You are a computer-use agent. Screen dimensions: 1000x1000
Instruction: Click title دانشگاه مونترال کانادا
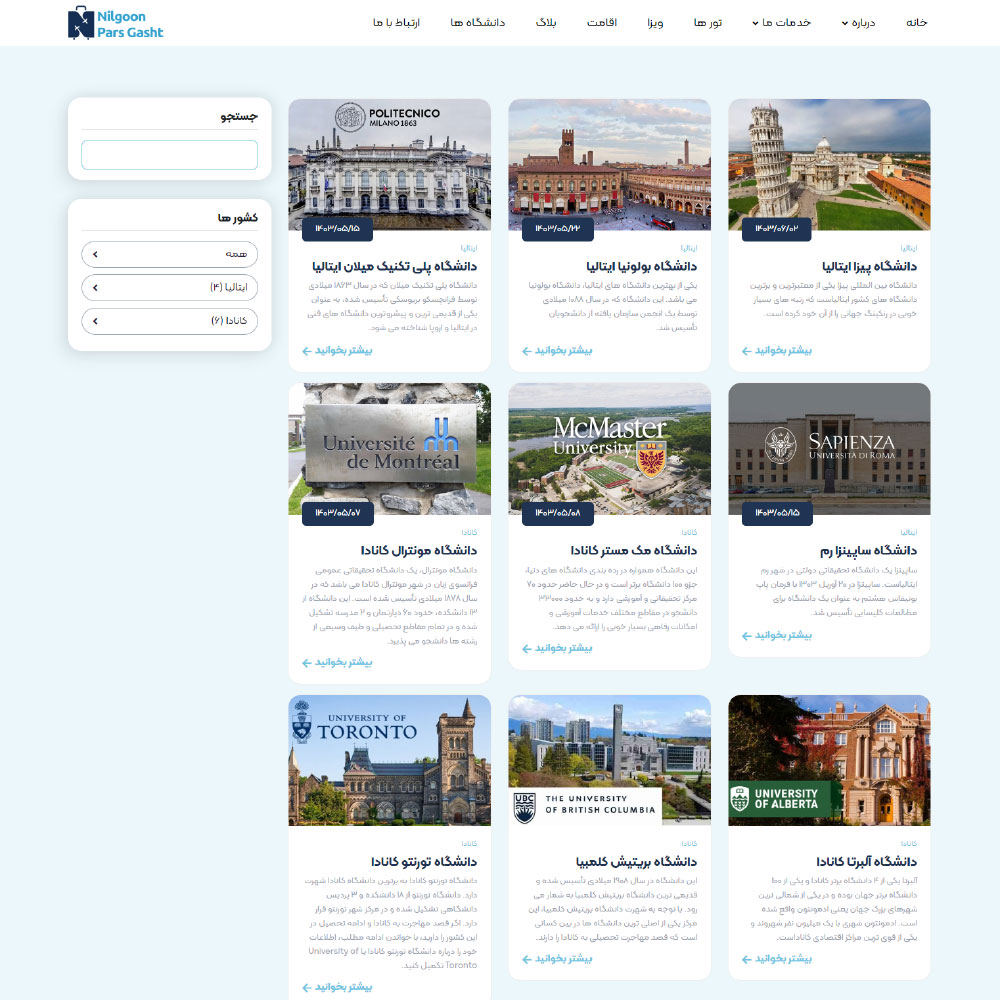pyautogui.click(x=418, y=550)
